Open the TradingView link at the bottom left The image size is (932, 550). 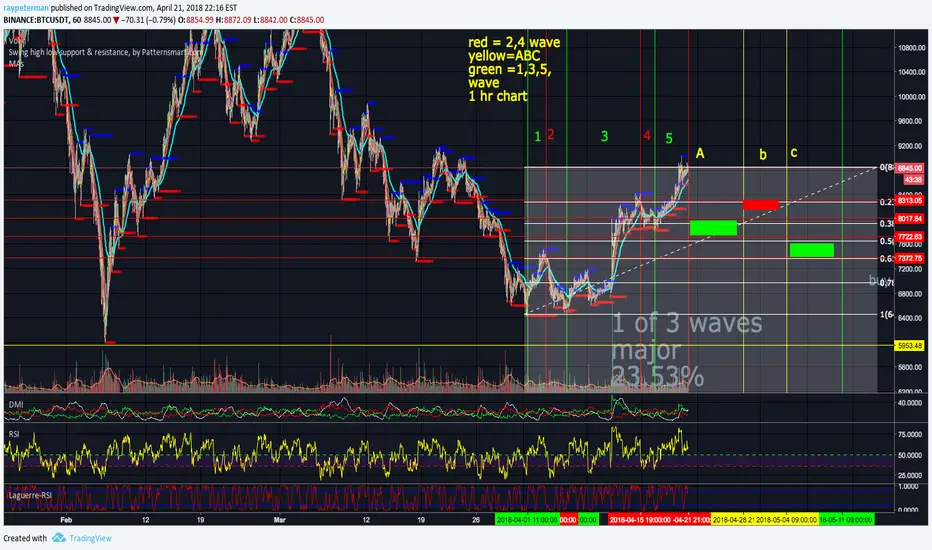click(x=90, y=538)
